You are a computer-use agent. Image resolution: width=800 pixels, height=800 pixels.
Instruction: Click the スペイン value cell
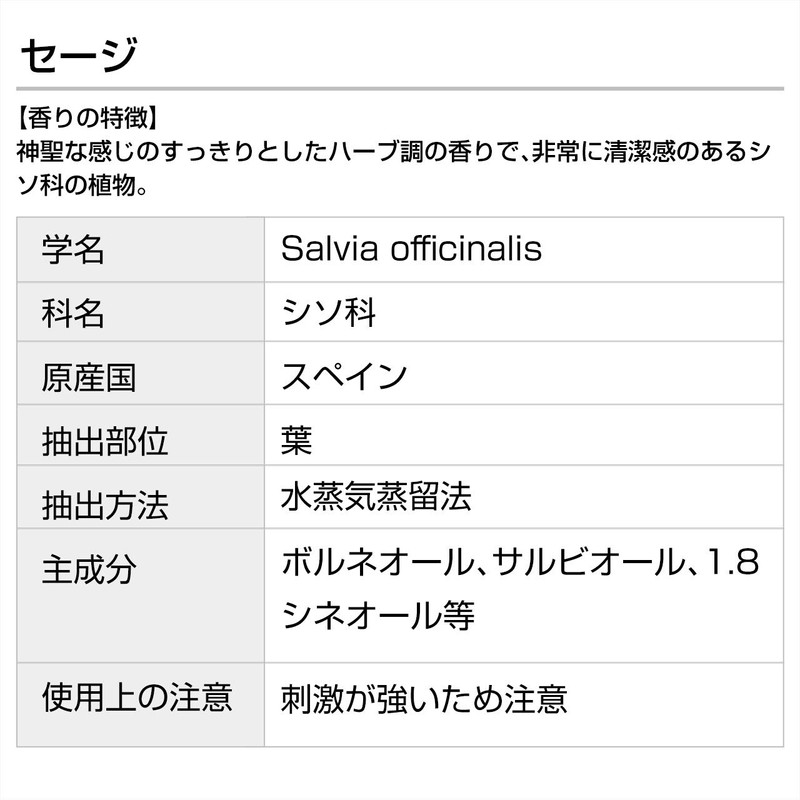pyautogui.click(x=345, y=377)
